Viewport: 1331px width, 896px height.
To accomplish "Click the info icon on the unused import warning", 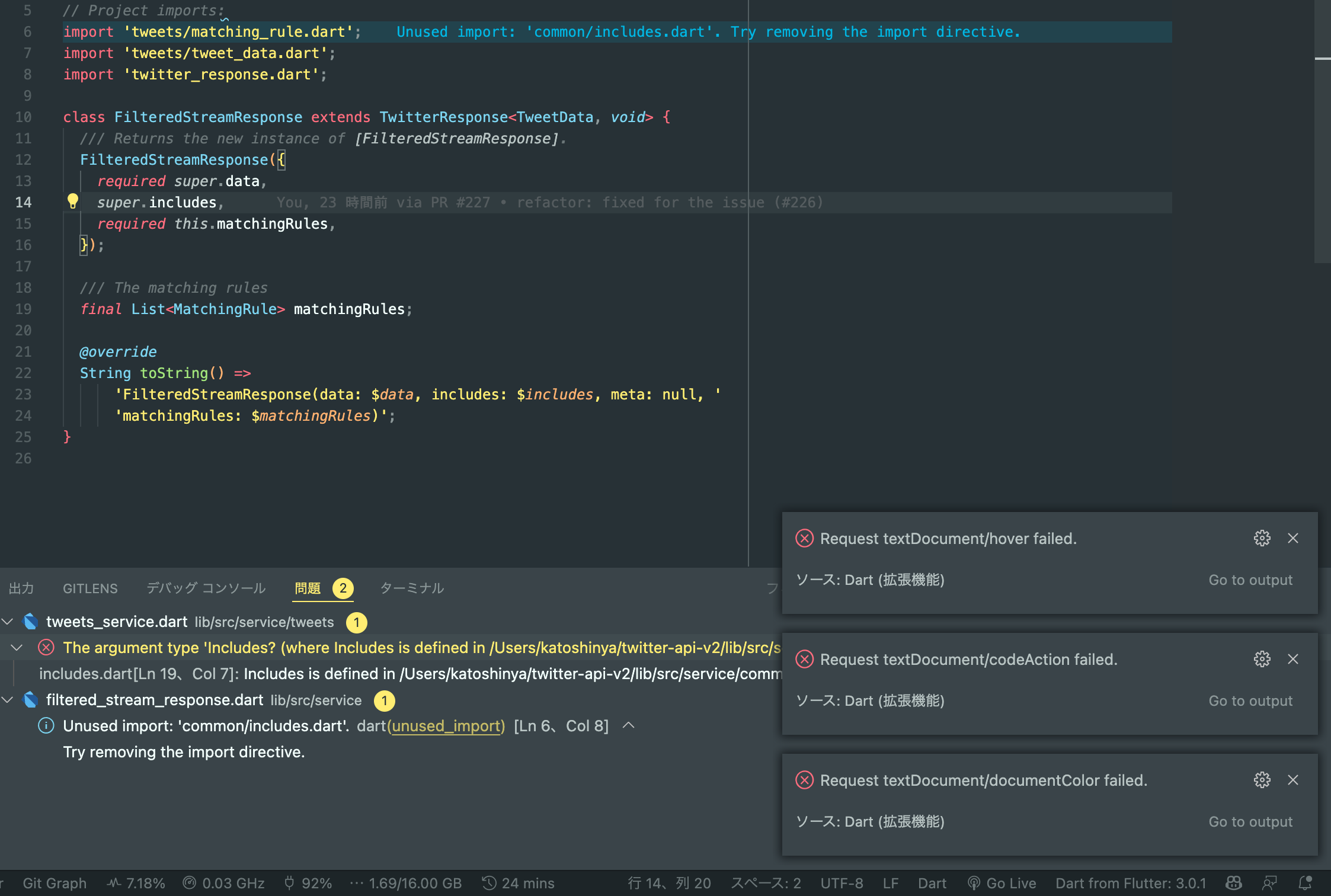I will pos(46,725).
